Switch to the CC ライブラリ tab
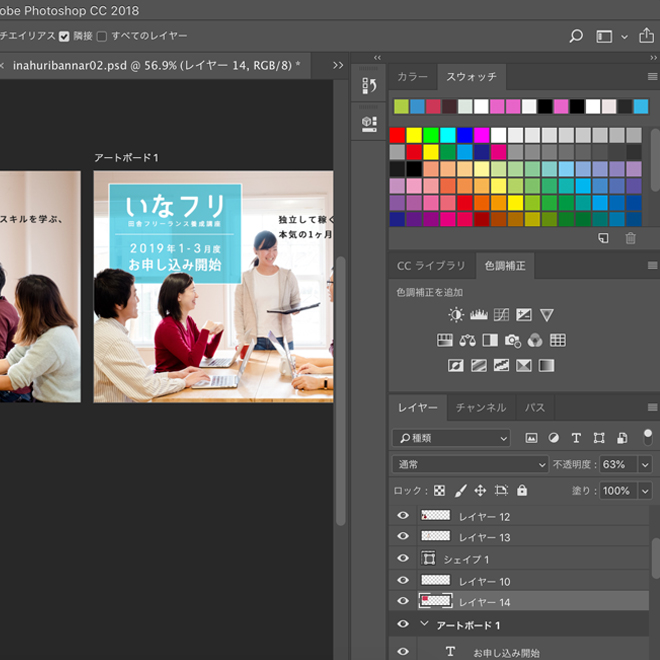This screenshot has width=660, height=660. pyautogui.click(x=431, y=266)
